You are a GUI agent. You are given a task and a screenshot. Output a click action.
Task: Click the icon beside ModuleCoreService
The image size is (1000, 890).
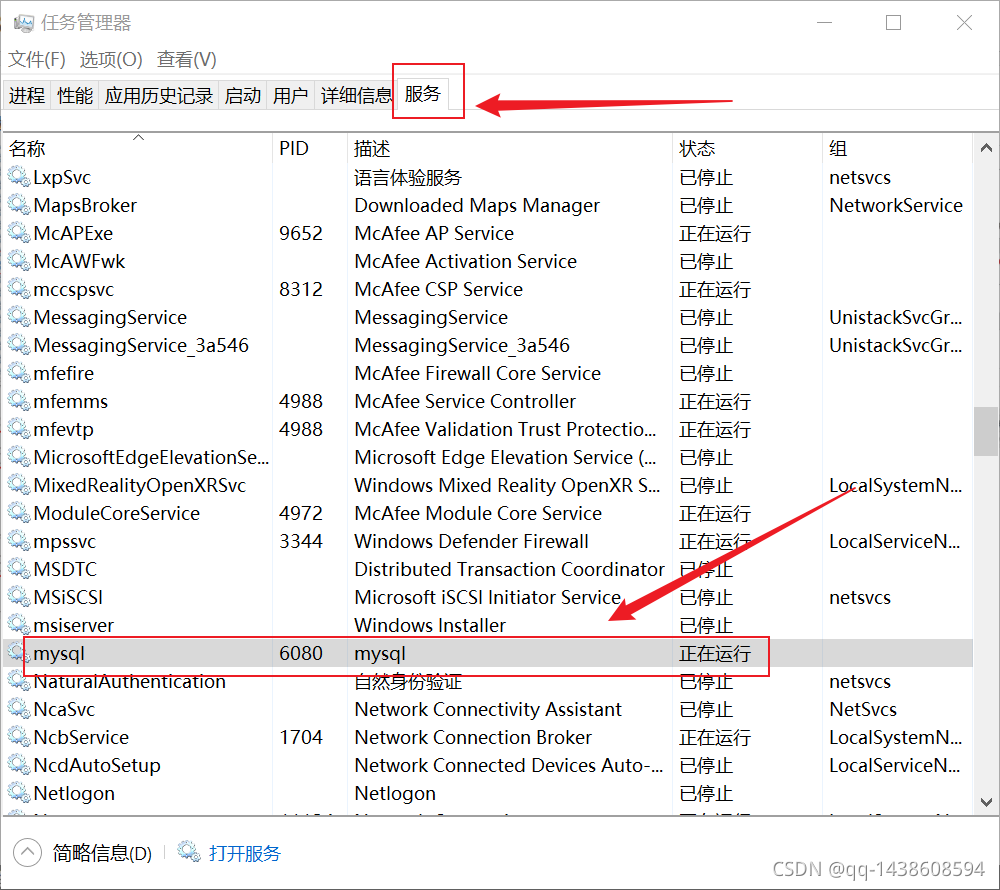(18, 513)
